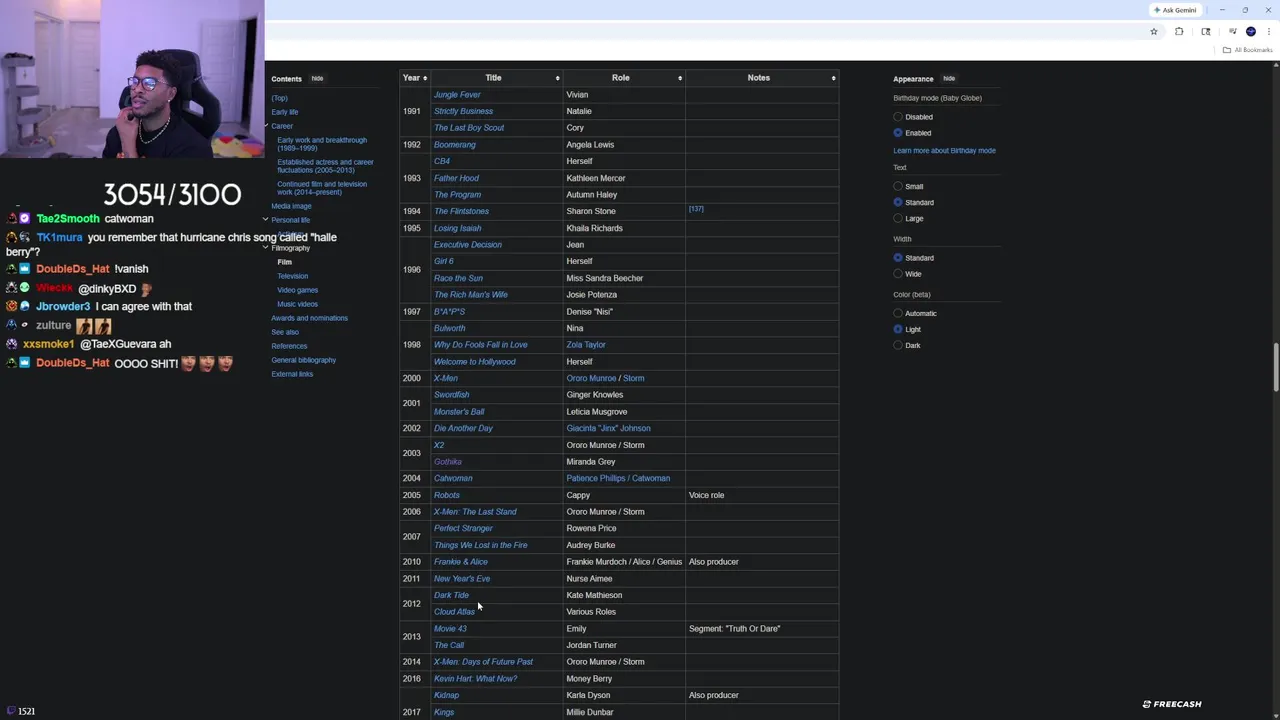Click the Ask Gemini button
The height and width of the screenshot is (720, 1280).
pos(1175,10)
